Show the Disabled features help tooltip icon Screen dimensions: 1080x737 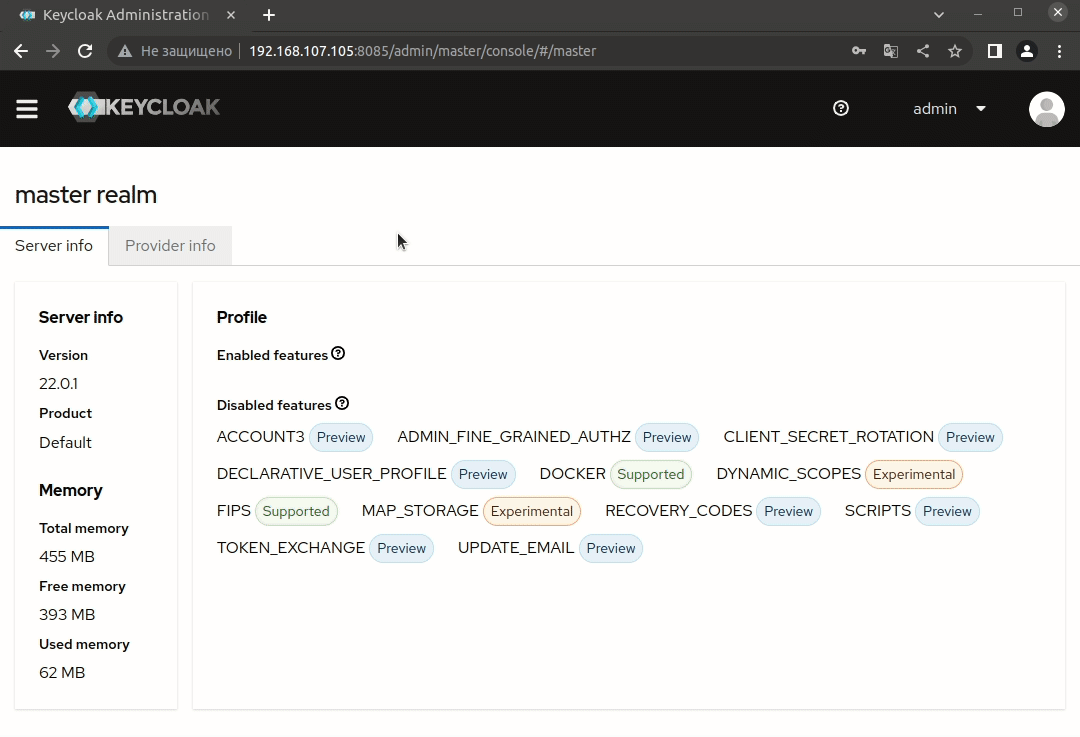pos(342,404)
